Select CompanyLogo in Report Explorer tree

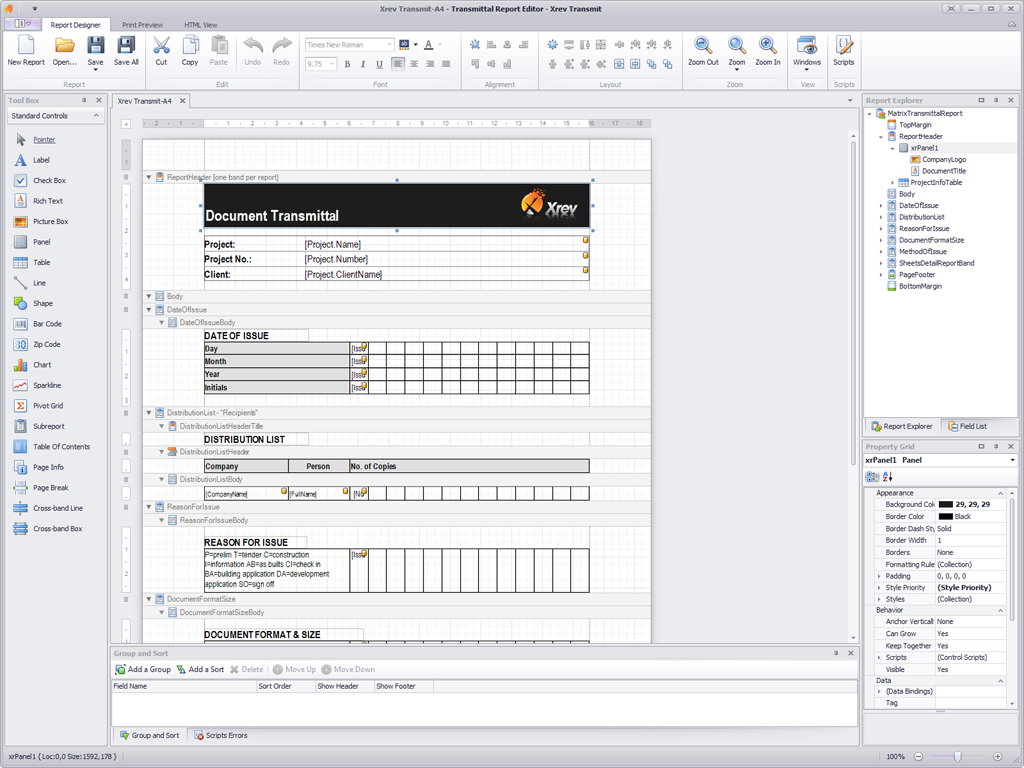[x=944, y=159]
